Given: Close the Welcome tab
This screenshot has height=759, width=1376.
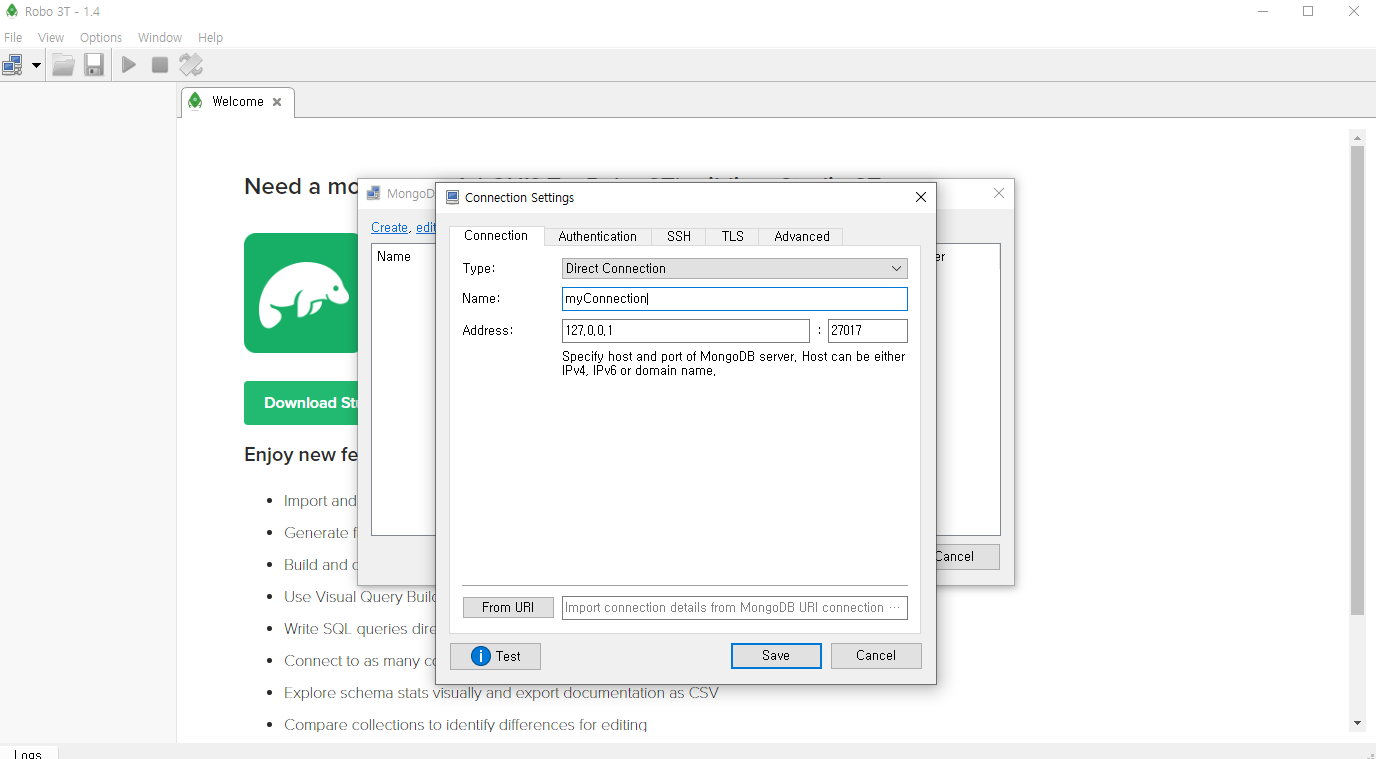Looking at the screenshot, I should [x=277, y=102].
